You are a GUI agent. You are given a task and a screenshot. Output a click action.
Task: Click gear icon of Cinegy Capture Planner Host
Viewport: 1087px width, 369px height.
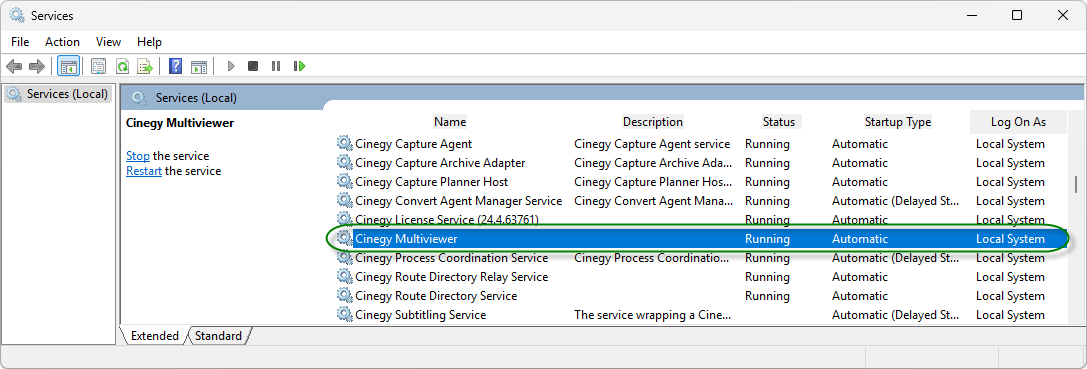coord(345,182)
